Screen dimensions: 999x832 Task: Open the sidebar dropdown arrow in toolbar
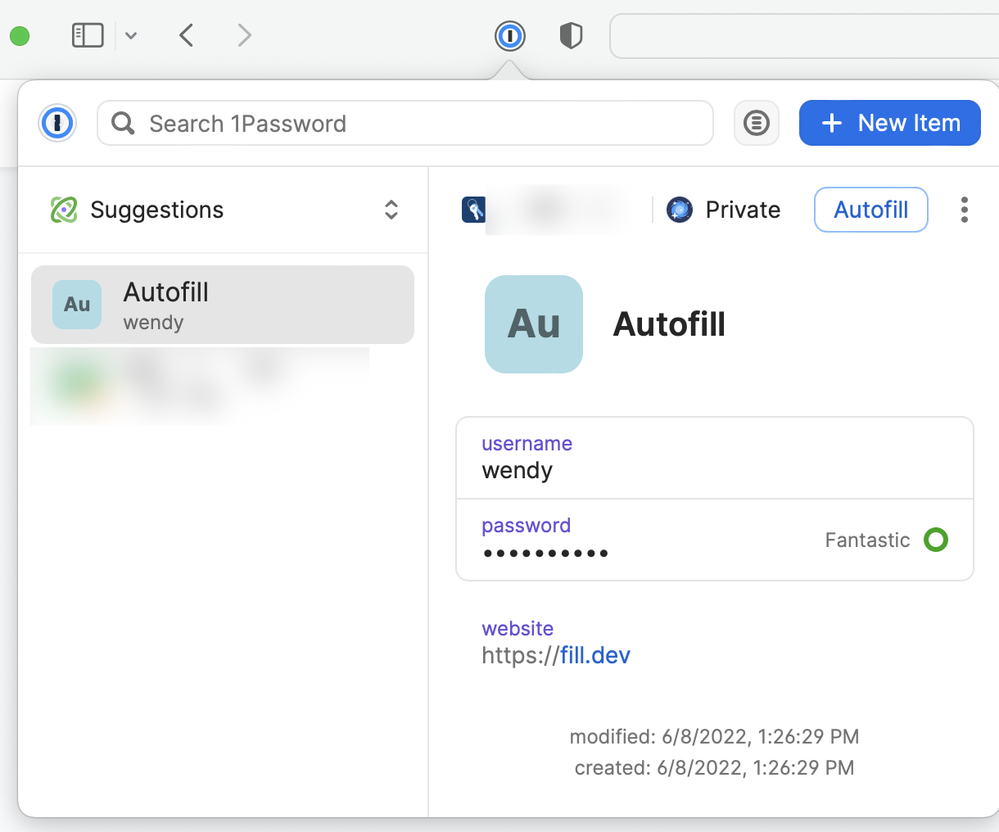pyautogui.click(x=131, y=37)
